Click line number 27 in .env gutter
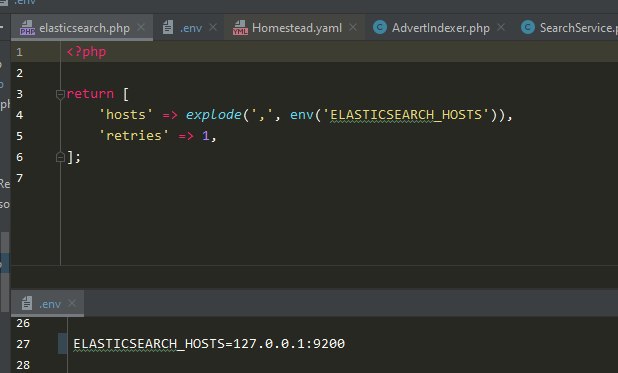This screenshot has height=373, width=618. (x=23, y=344)
